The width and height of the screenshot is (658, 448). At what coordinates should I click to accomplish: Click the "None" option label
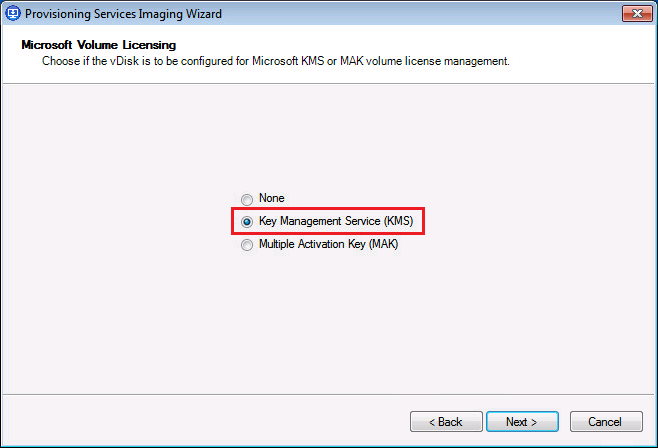click(x=271, y=199)
